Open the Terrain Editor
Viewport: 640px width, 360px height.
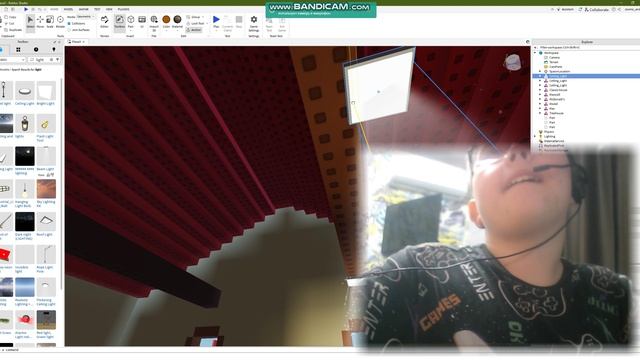(104, 22)
